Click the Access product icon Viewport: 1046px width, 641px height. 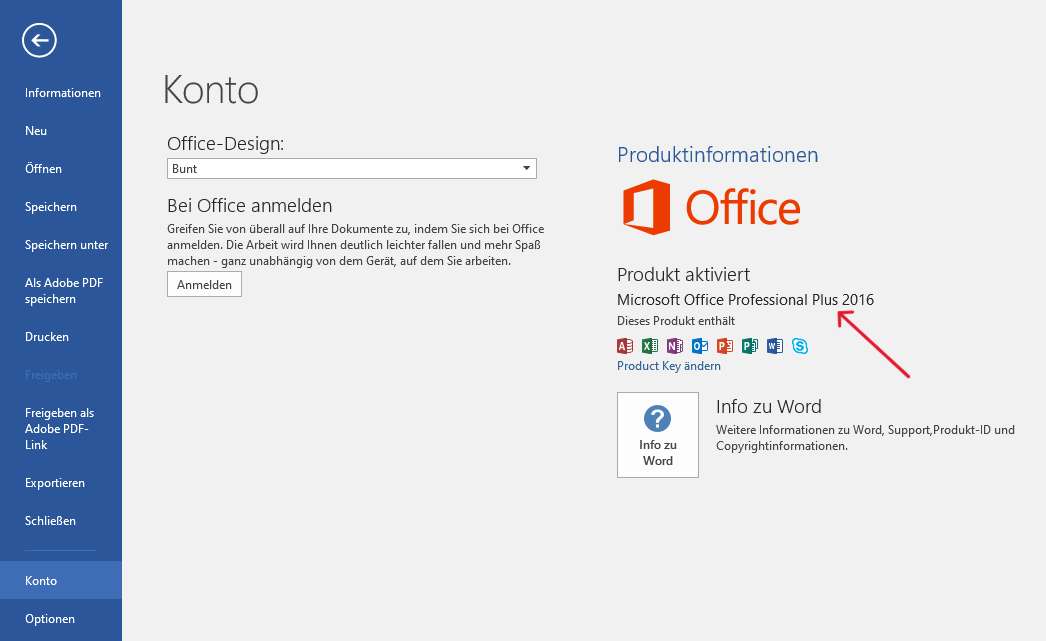(625, 346)
